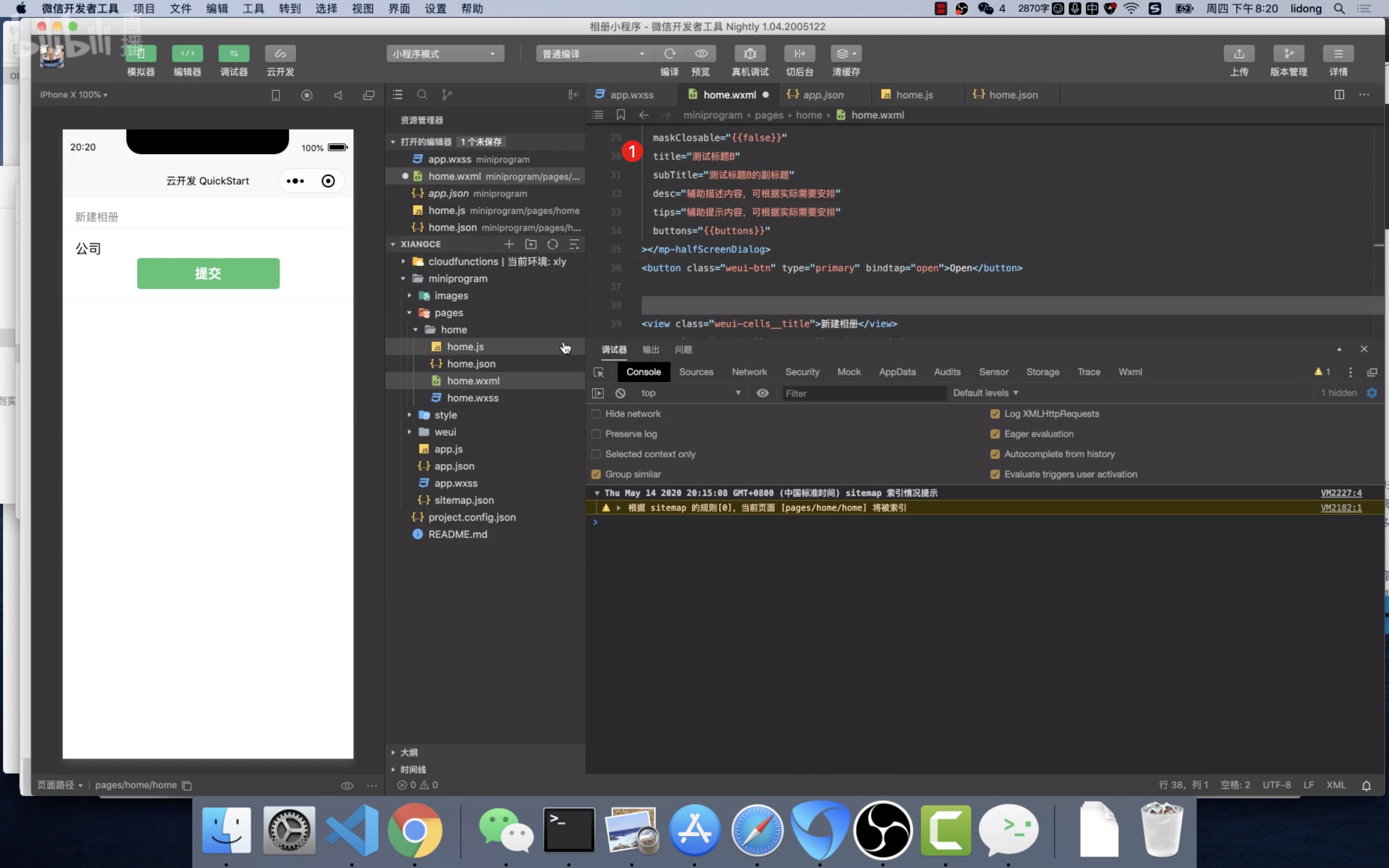Click the 切后台 switch background icon
The width and height of the screenshot is (1389, 868).
pyautogui.click(x=800, y=53)
